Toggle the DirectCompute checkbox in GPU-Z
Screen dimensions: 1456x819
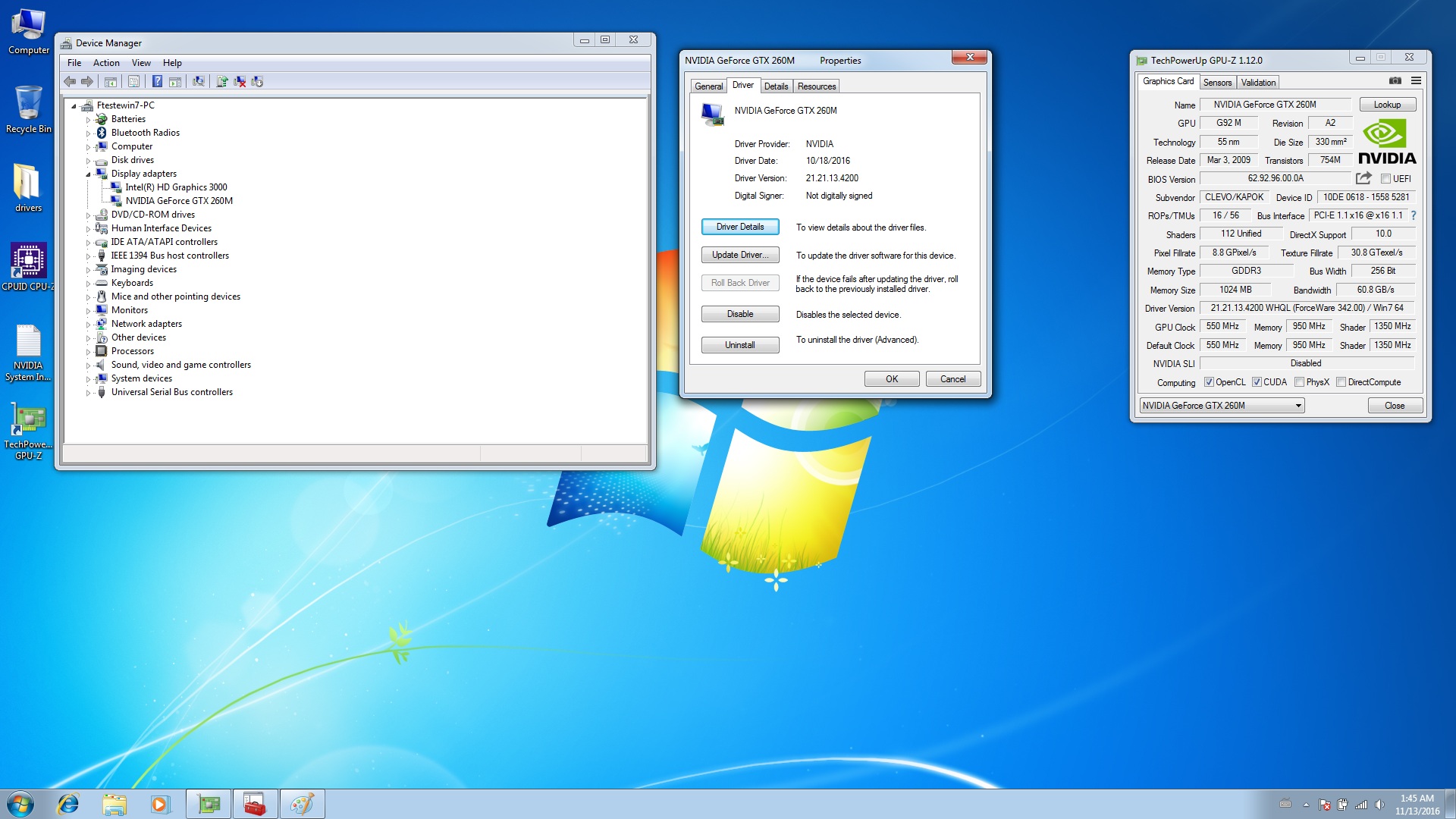click(x=1341, y=382)
